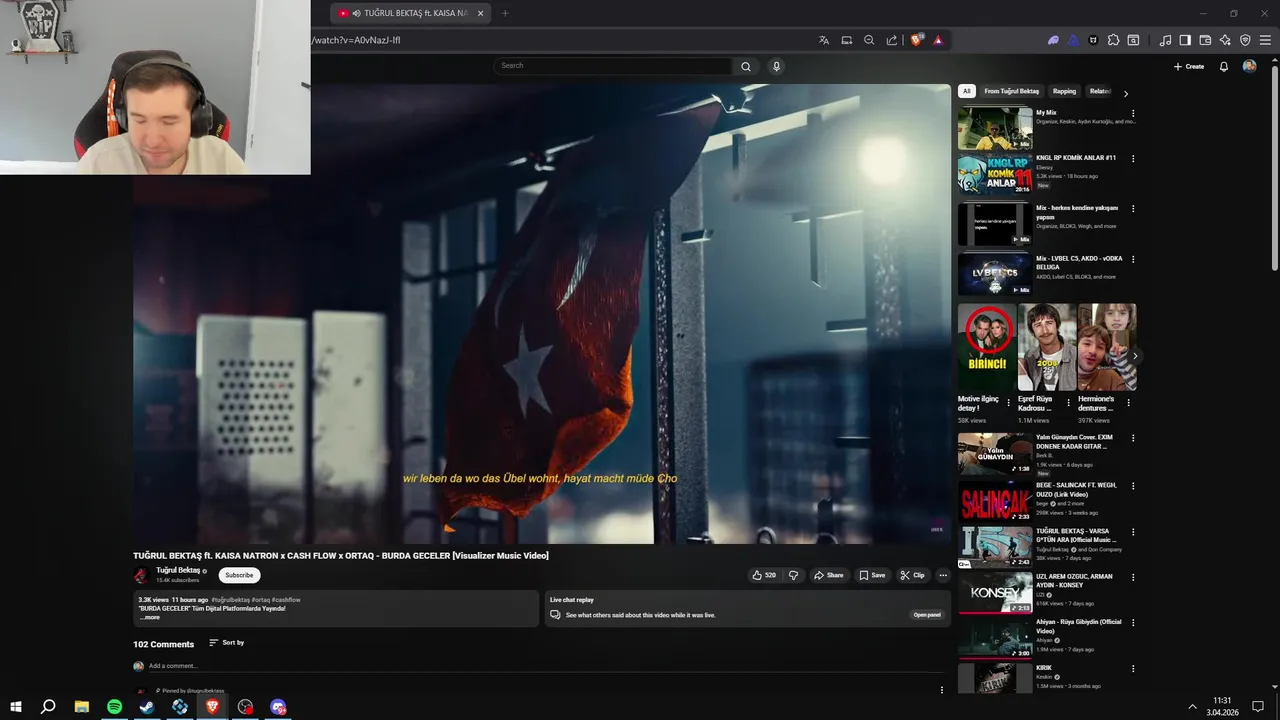Open the purple ghost extension icon
Viewport: 1280px width, 720px height.
[x=1053, y=41]
